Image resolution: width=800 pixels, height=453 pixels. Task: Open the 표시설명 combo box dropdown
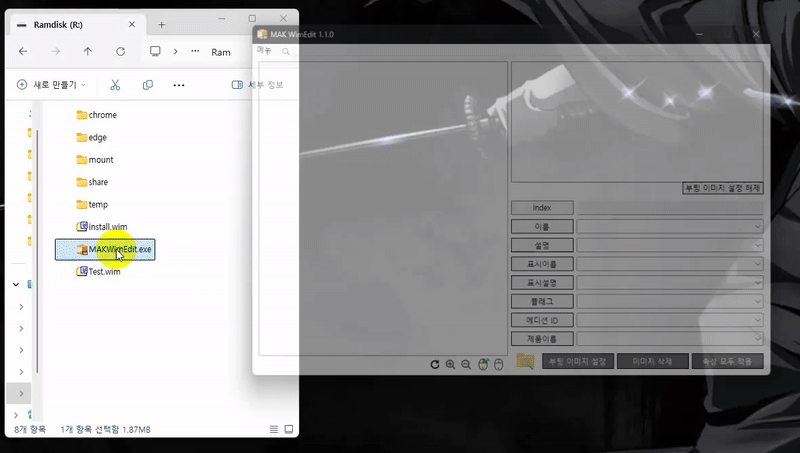pyautogui.click(x=758, y=283)
